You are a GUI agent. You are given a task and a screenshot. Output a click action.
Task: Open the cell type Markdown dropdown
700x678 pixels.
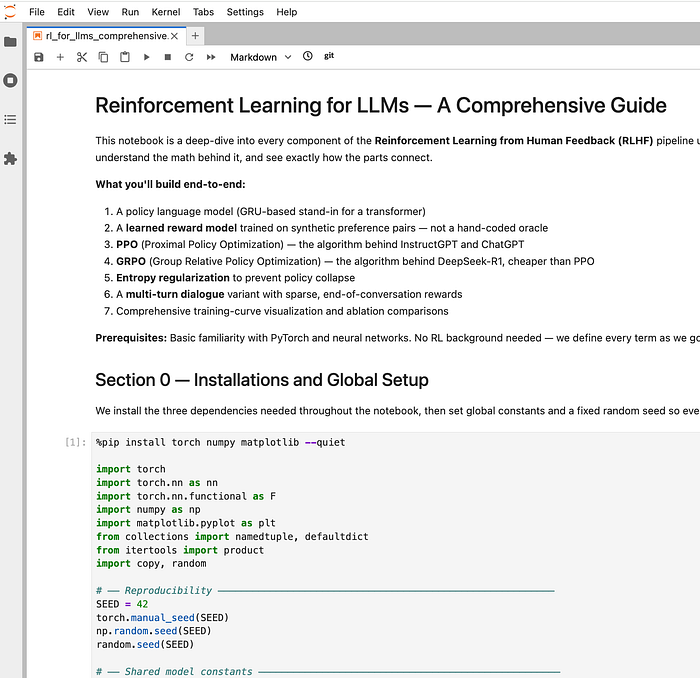(x=260, y=57)
